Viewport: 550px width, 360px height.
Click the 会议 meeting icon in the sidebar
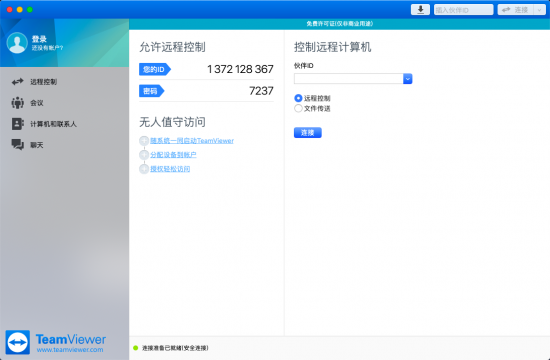[x=18, y=103]
